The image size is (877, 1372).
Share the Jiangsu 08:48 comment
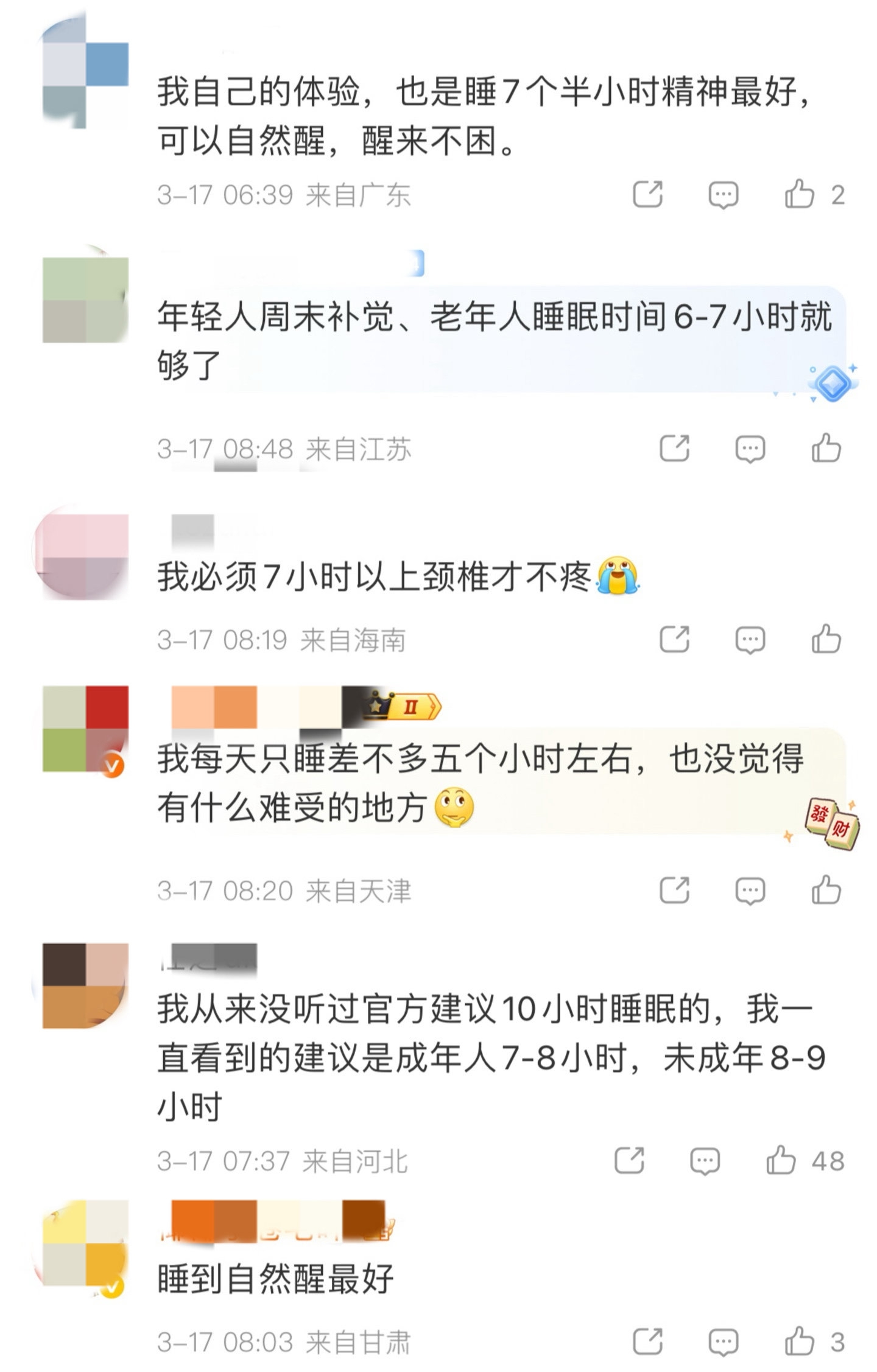point(674,449)
